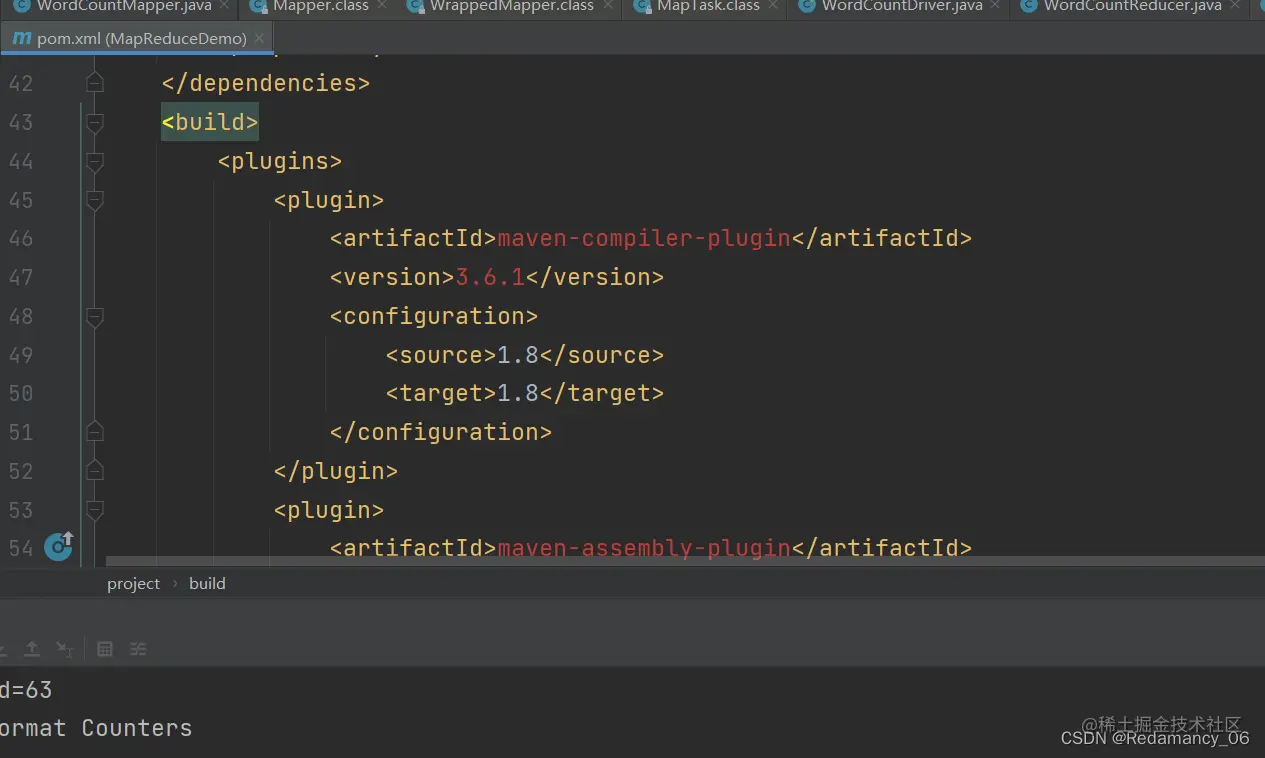Close the WordCountReducer.java tab

pyautogui.click(x=1234, y=6)
